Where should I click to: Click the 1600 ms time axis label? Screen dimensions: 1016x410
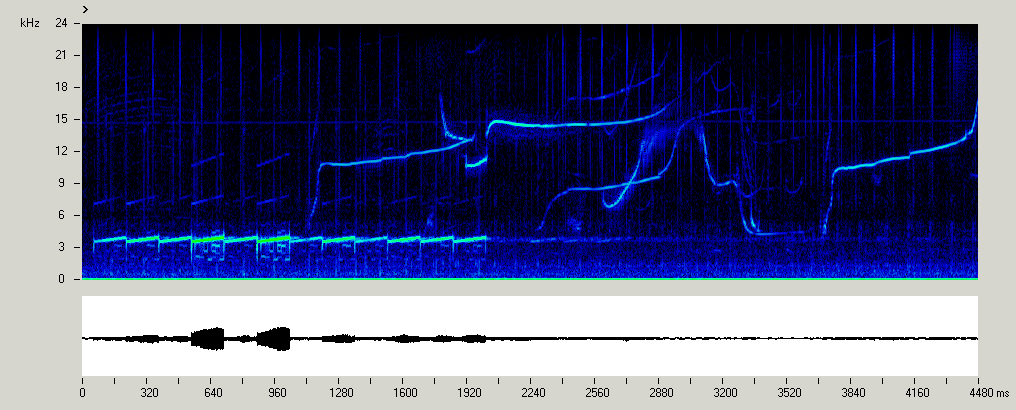tap(405, 393)
